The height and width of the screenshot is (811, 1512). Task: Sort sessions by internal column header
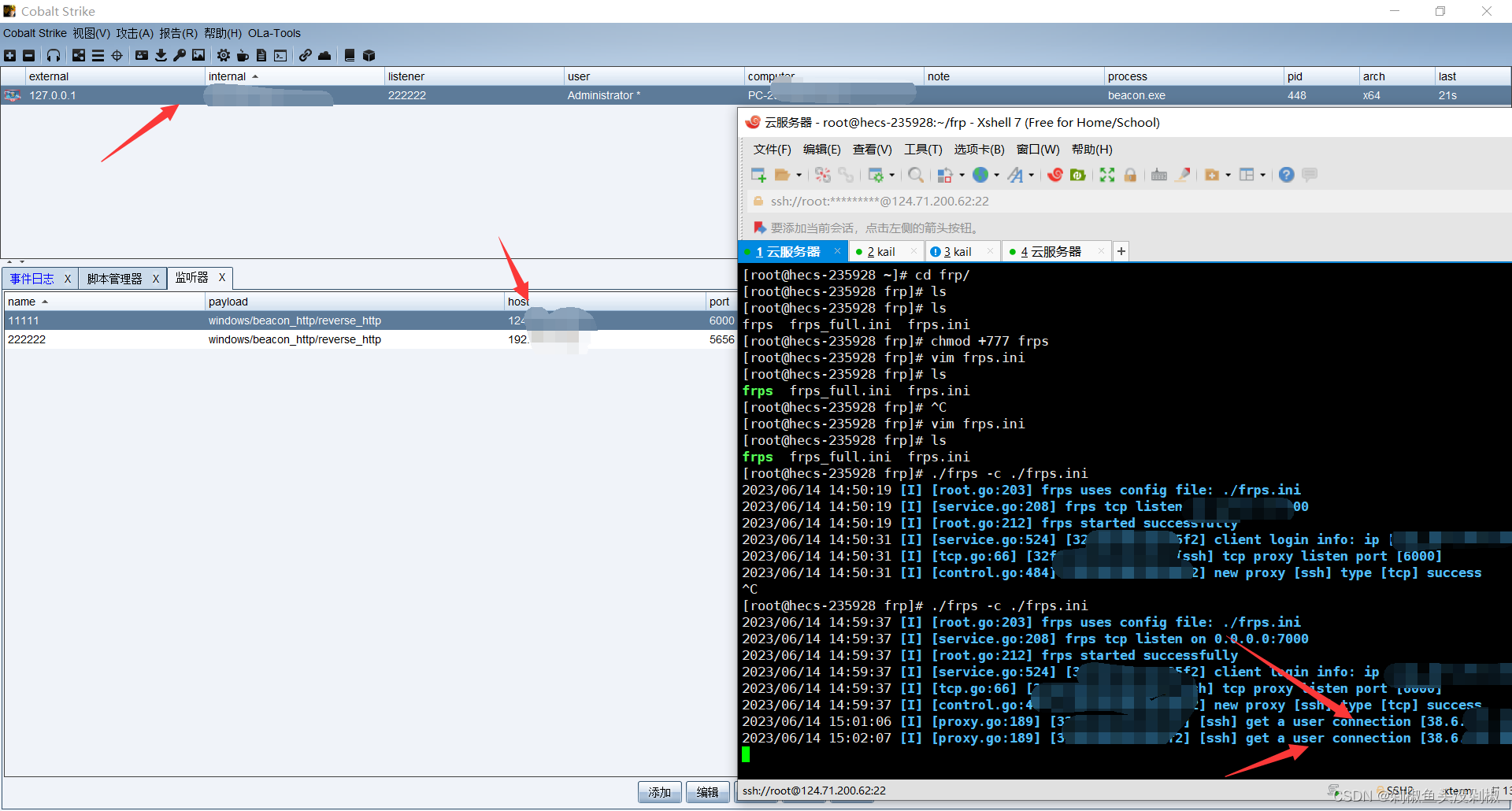click(x=295, y=76)
